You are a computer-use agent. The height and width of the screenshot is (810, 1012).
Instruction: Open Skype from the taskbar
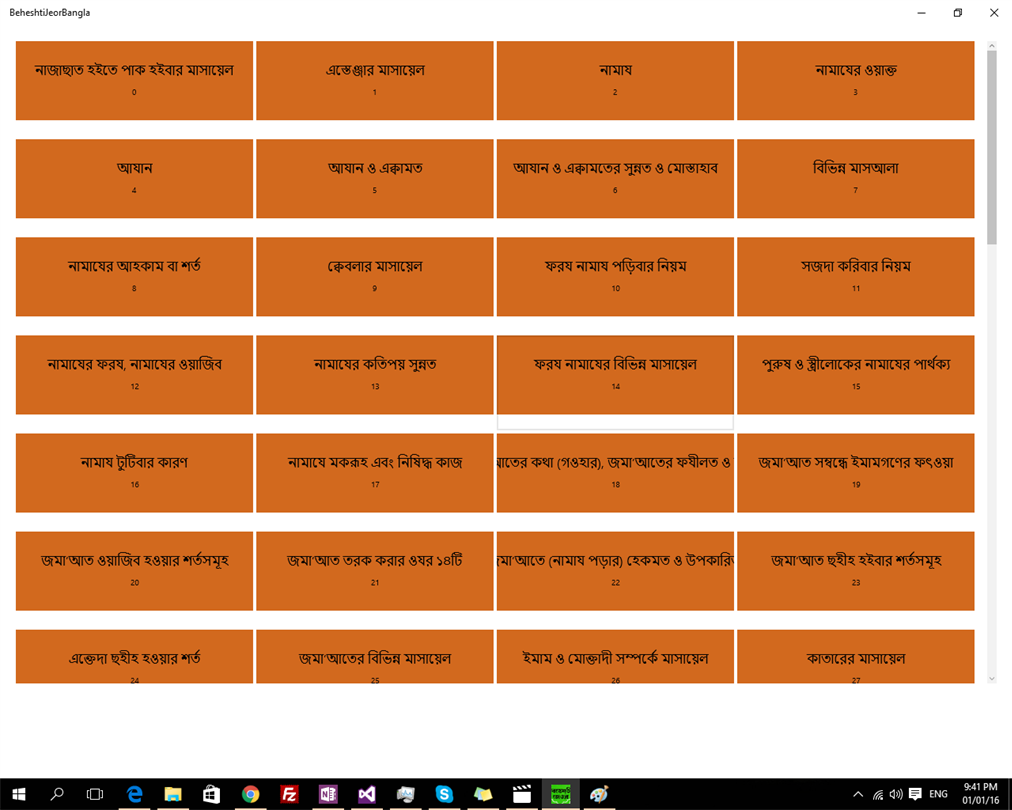coord(444,794)
